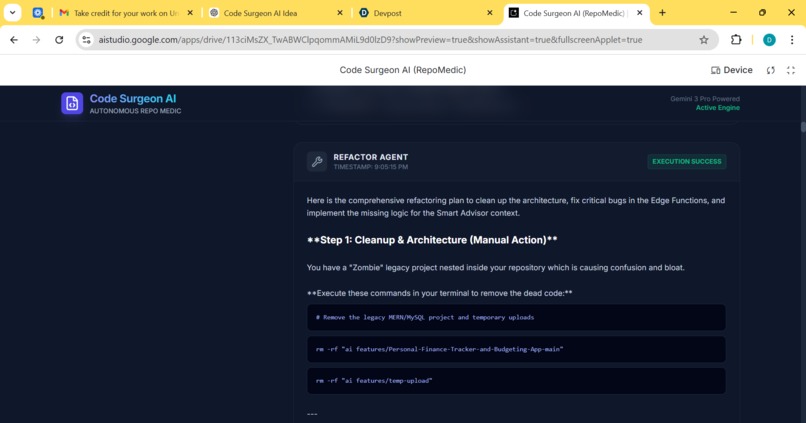Open a new browser tab
Image resolution: width=806 pixels, height=423 pixels.
(x=662, y=13)
